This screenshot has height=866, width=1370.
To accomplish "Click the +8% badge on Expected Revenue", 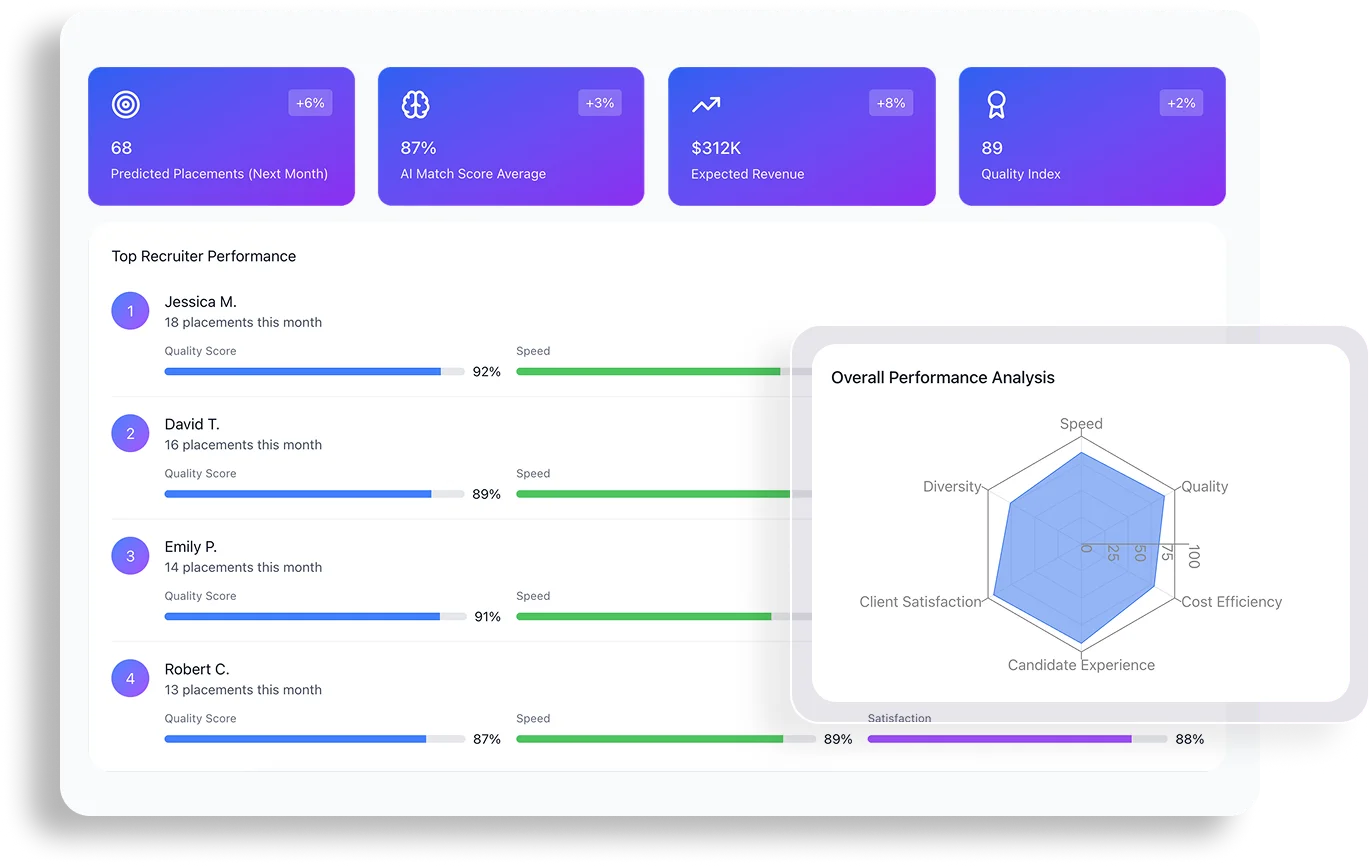I will [891, 103].
